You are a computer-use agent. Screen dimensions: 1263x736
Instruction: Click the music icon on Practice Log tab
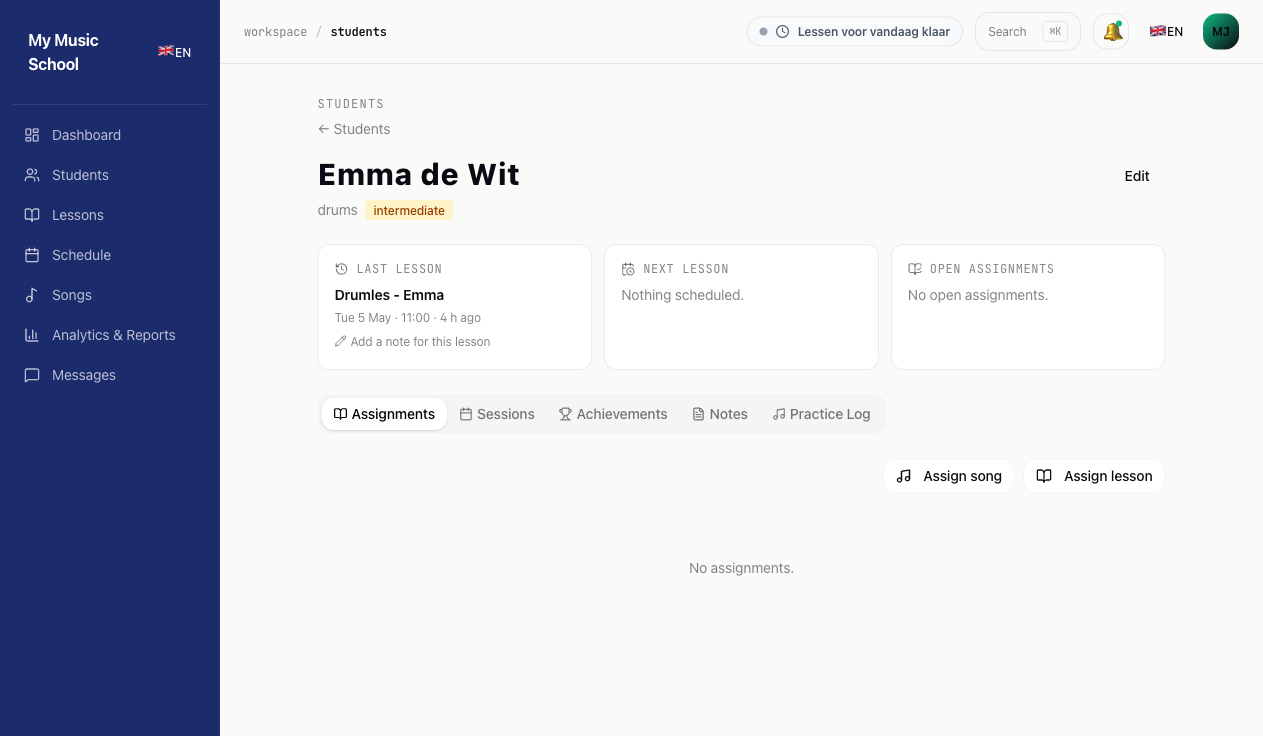pyautogui.click(x=779, y=414)
